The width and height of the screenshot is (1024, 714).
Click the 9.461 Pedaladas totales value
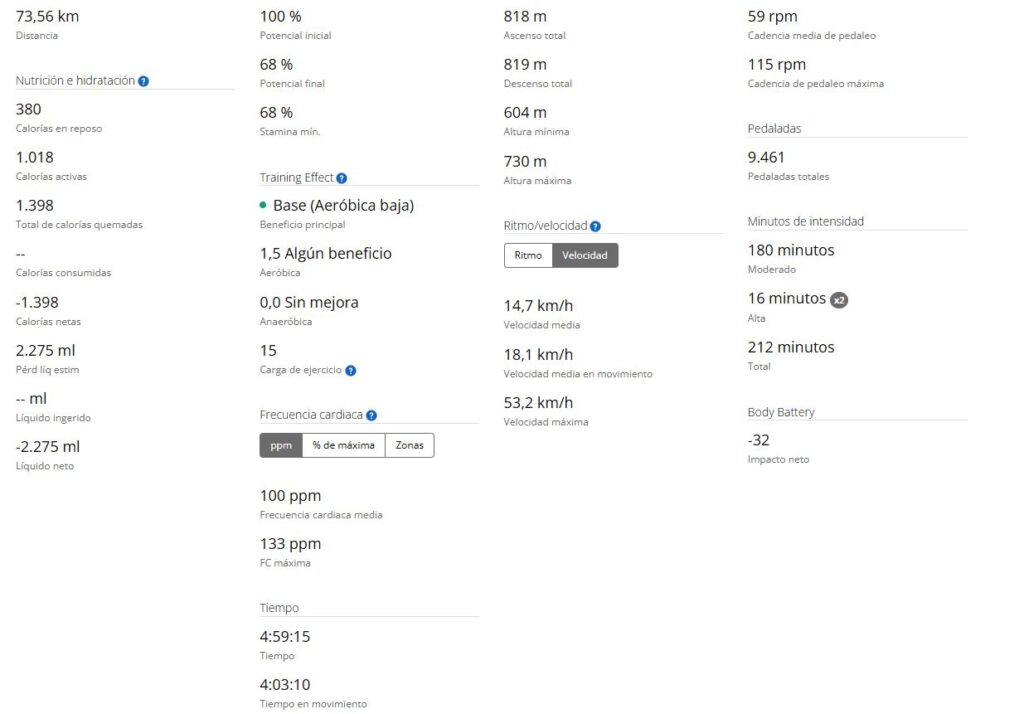(x=767, y=157)
